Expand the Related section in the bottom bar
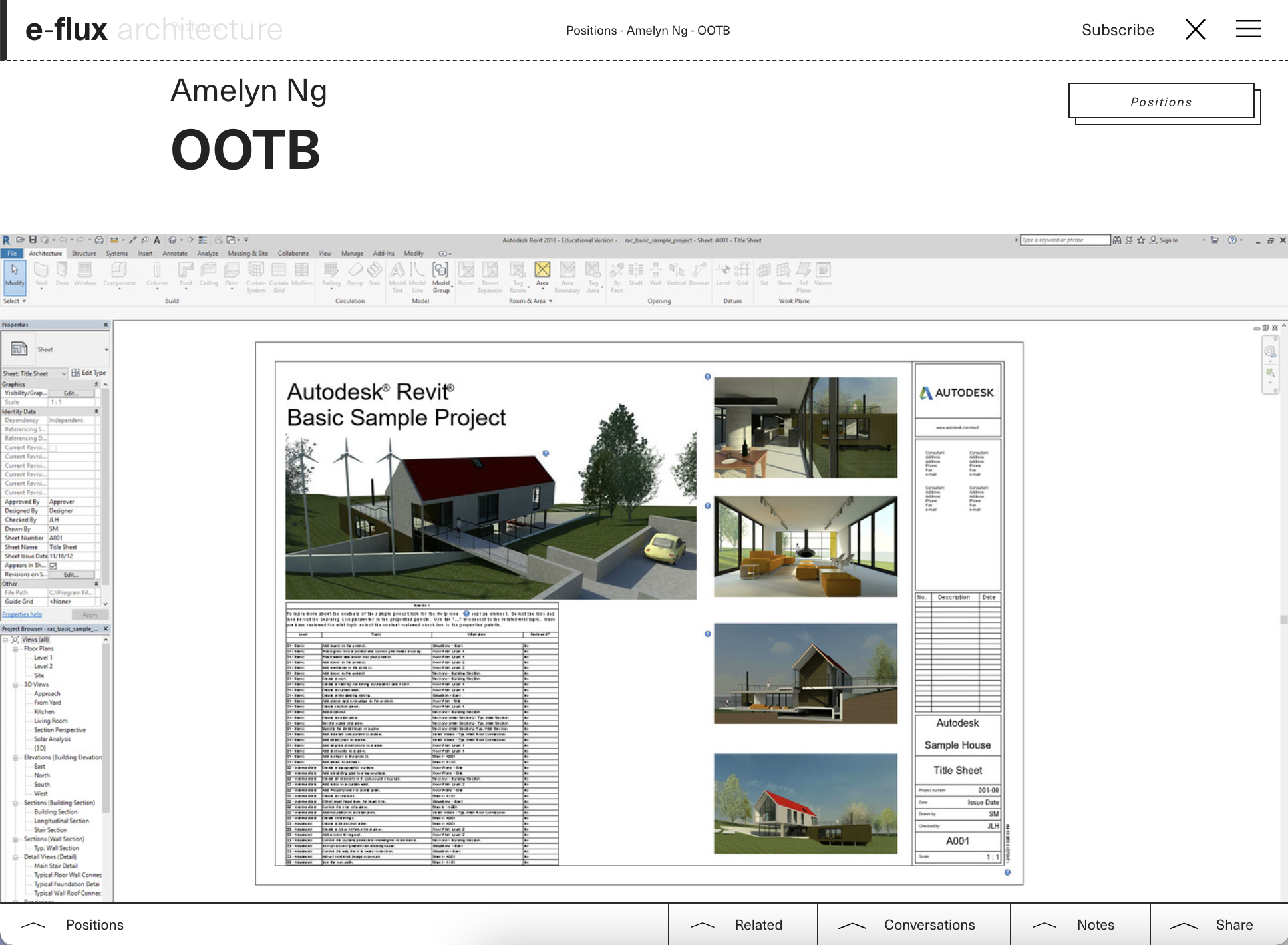The height and width of the screenshot is (945, 1288). coord(742,925)
